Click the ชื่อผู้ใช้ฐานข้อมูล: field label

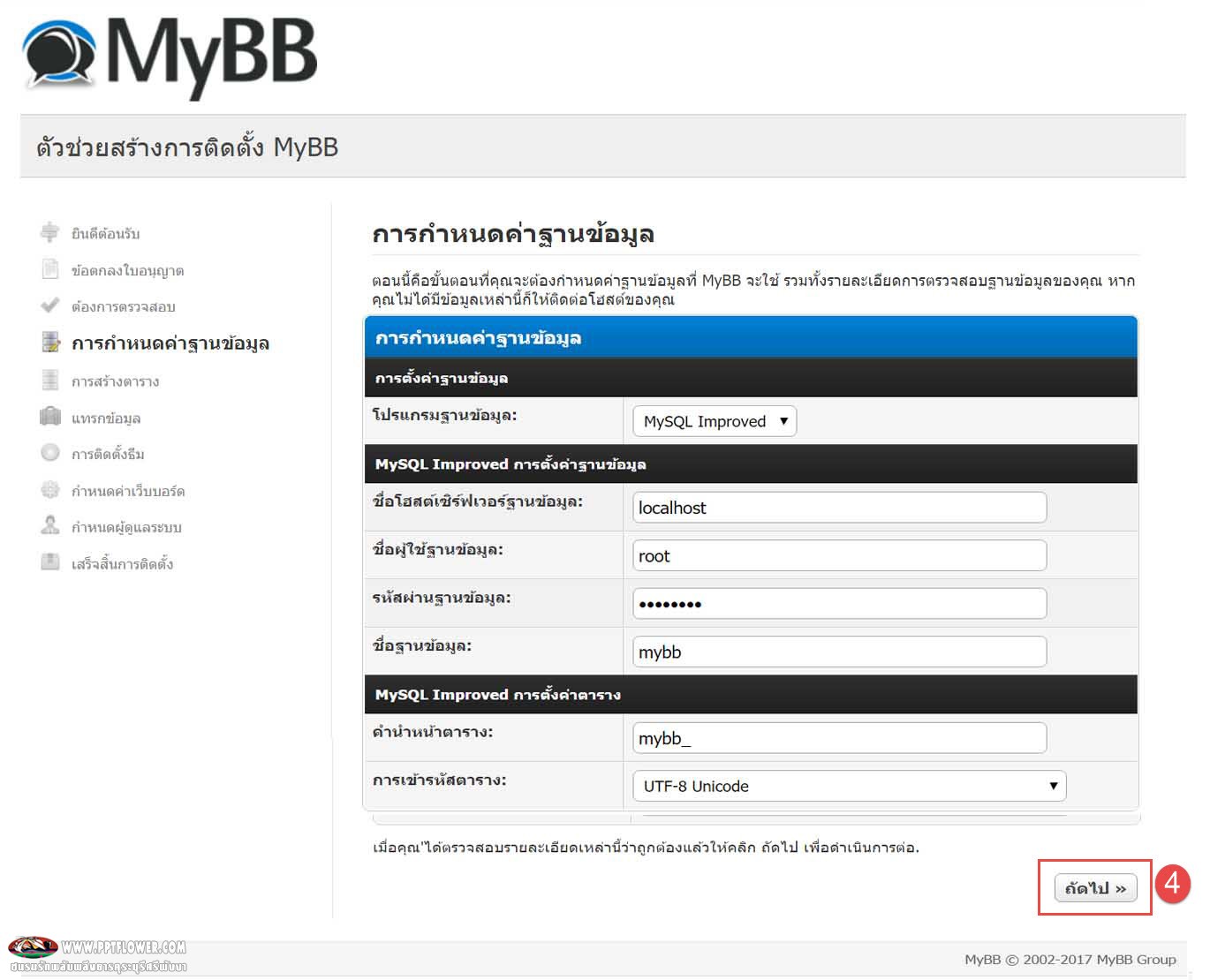point(438,549)
